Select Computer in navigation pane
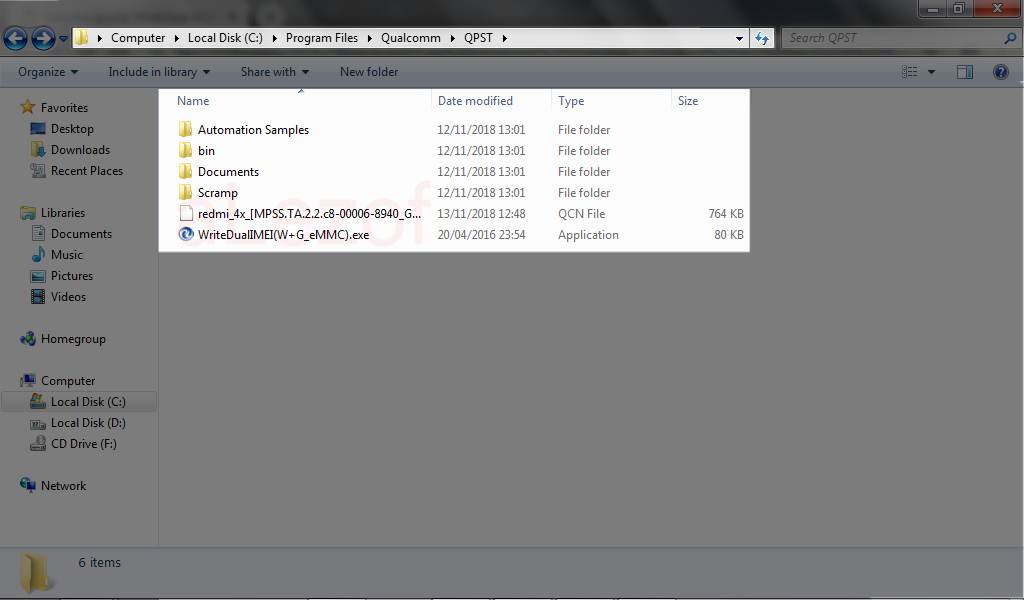1024x600 pixels. (x=68, y=381)
